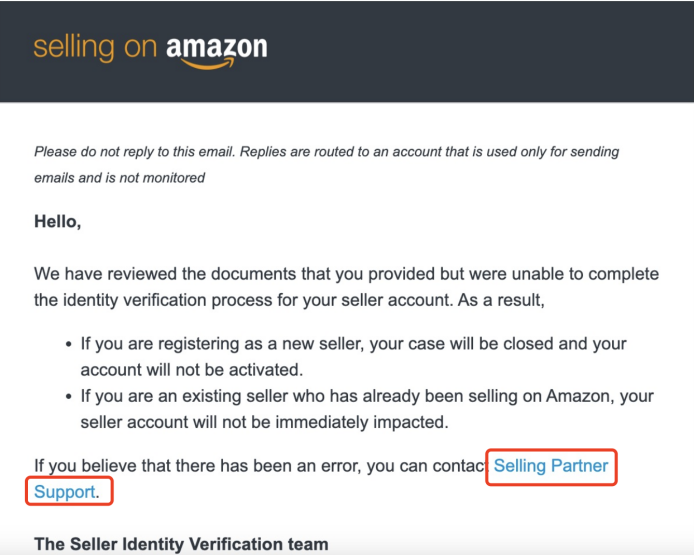Click "emails and is not monitored" italic line
This screenshot has width=694, height=557.
tap(120, 178)
